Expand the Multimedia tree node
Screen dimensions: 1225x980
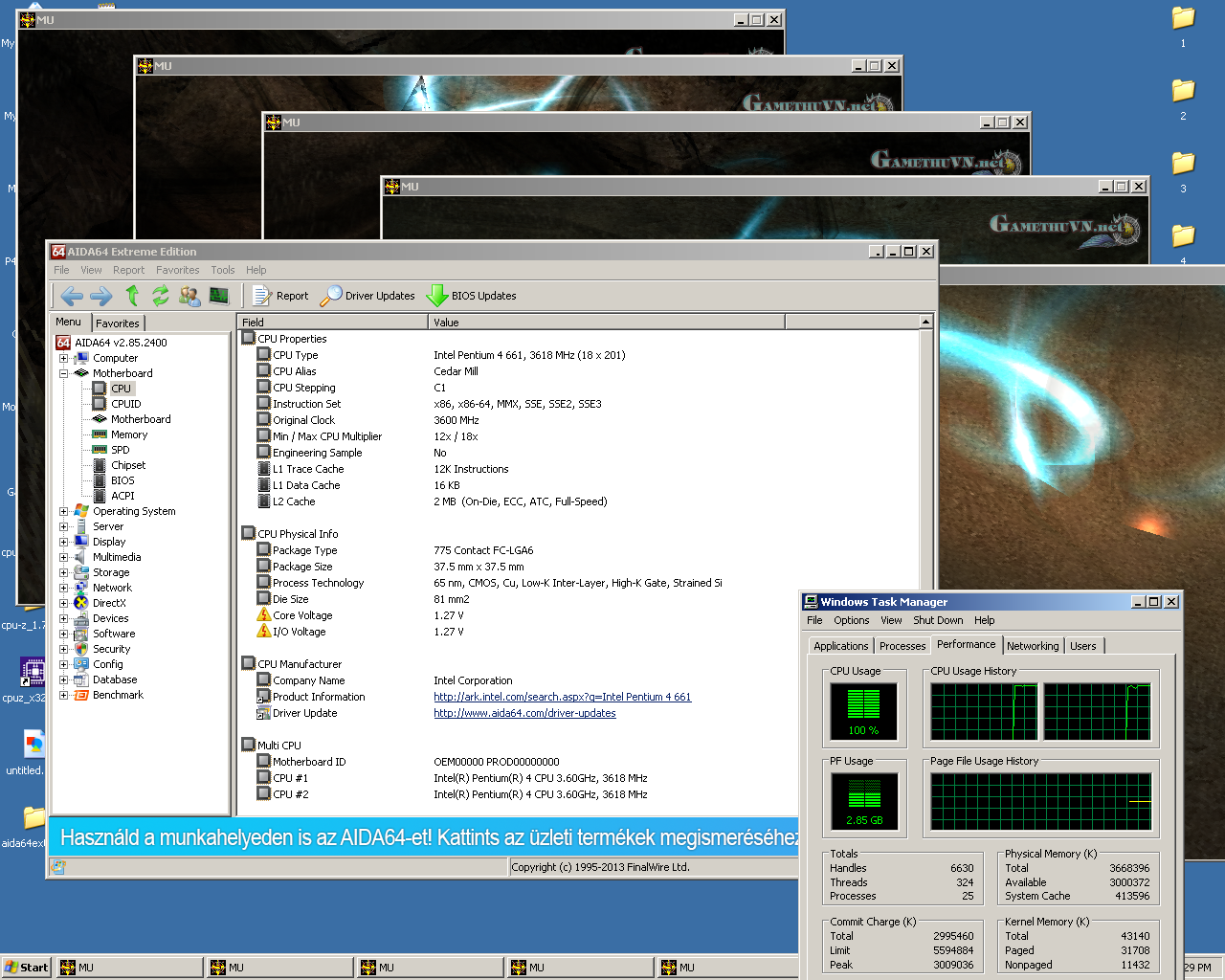tap(63, 557)
